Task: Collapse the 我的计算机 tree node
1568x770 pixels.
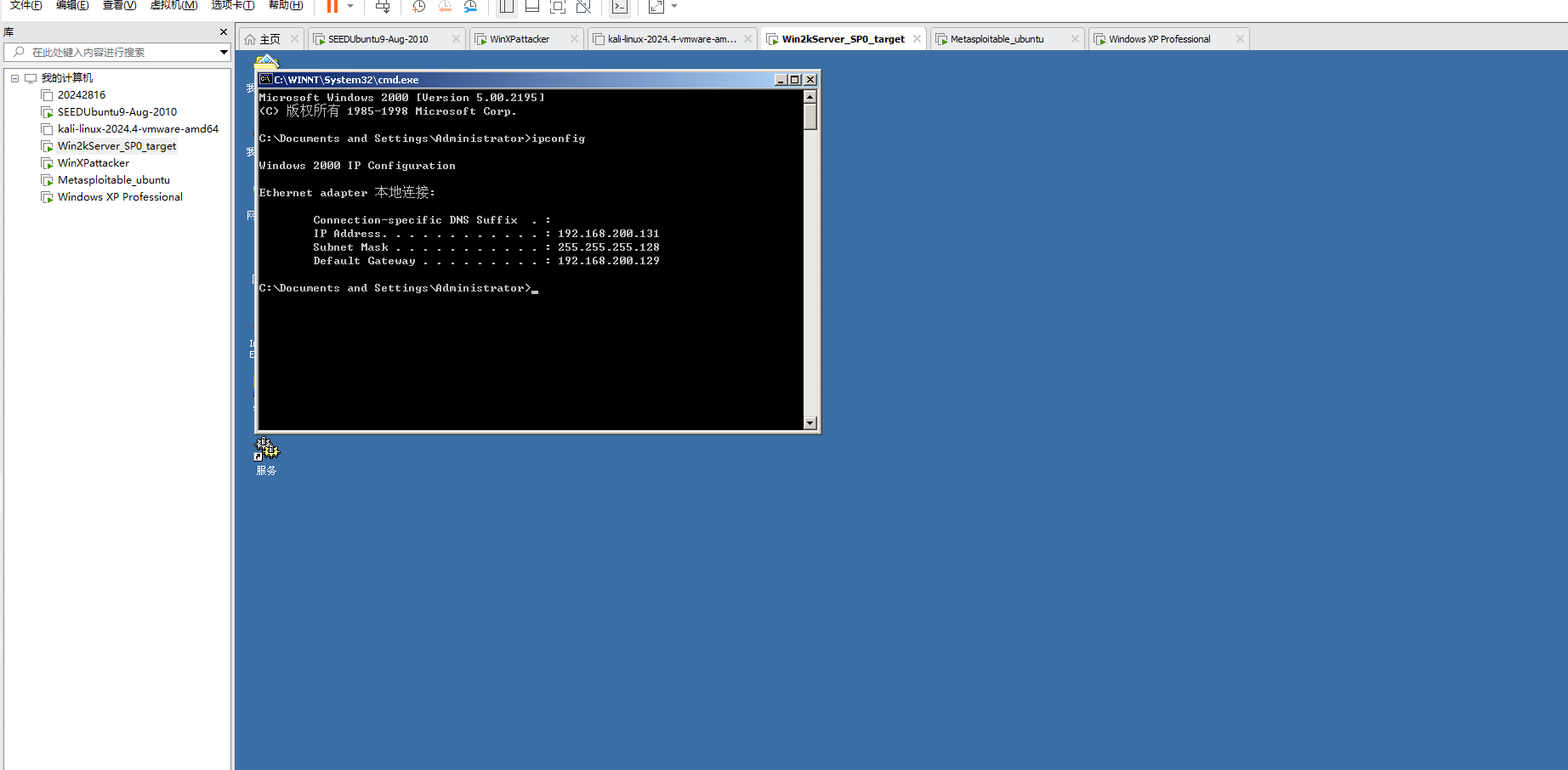Action: pos(14,78)
